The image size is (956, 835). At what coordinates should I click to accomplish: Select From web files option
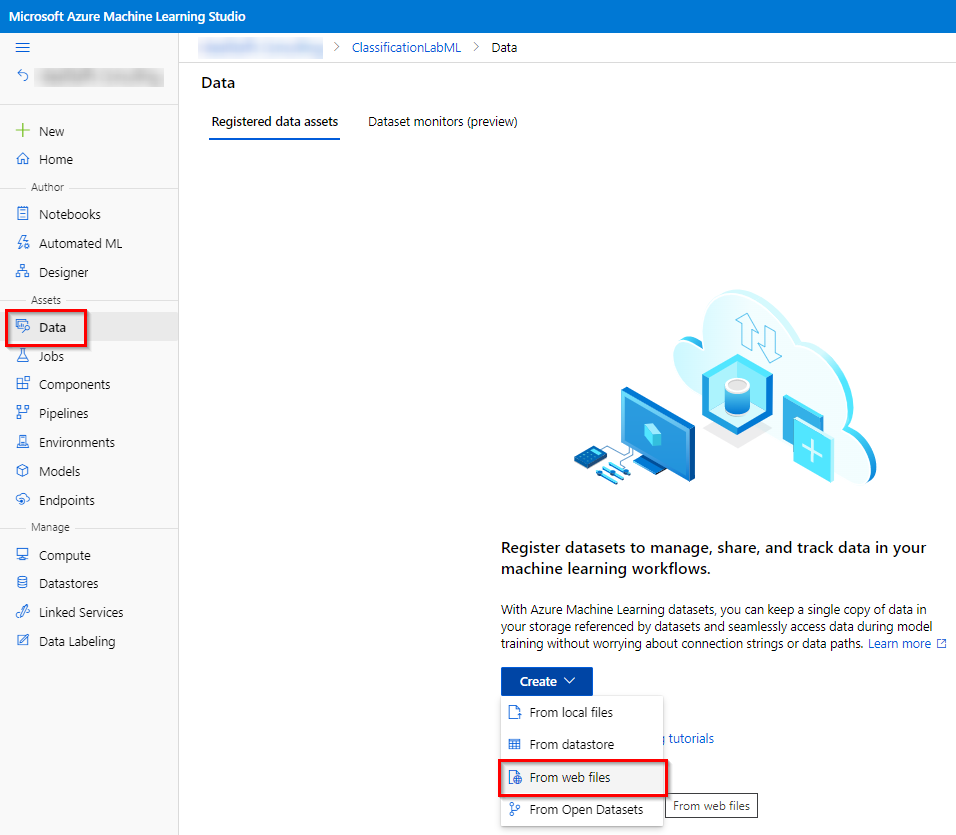570,777
